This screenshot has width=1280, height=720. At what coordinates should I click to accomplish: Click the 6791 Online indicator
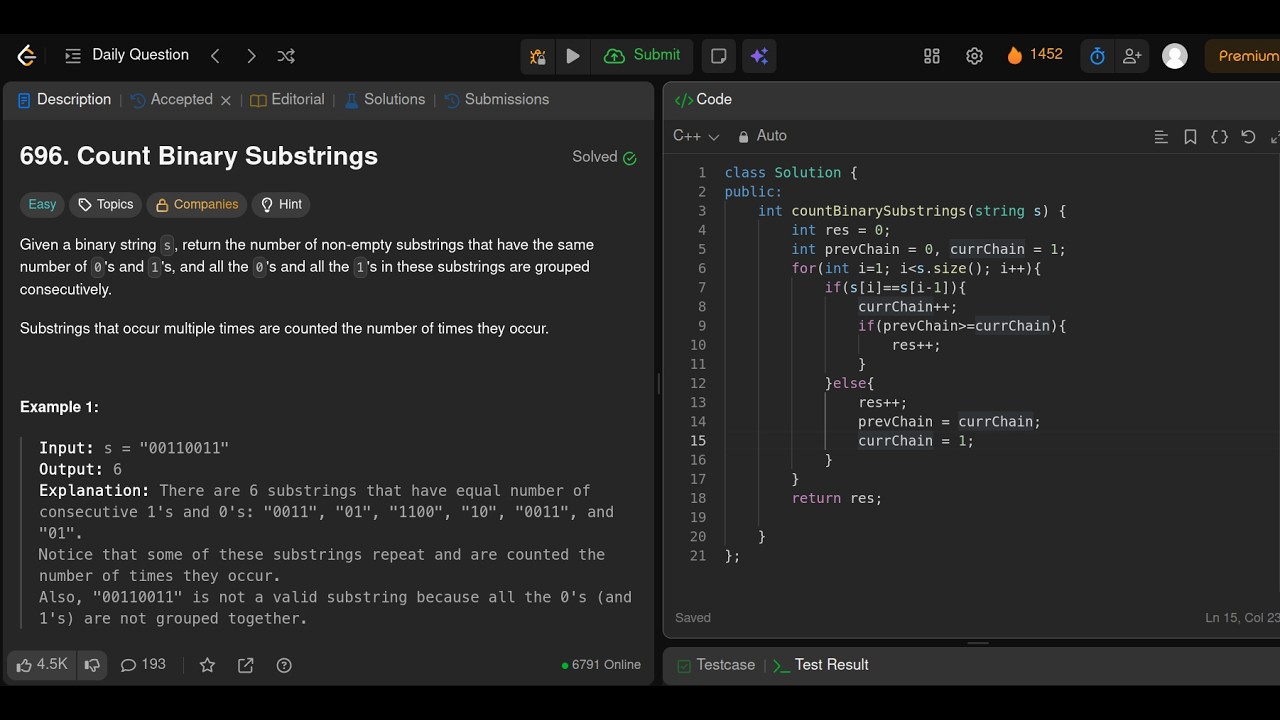[x=601, y=665]
